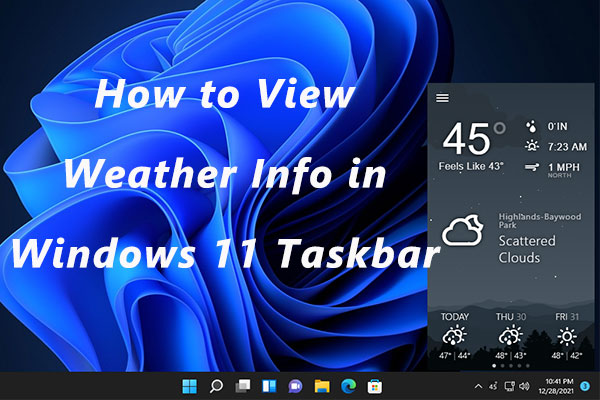Open File Explorer from the taskbar
The image size is (600, 400).
[x=322, y=386]
